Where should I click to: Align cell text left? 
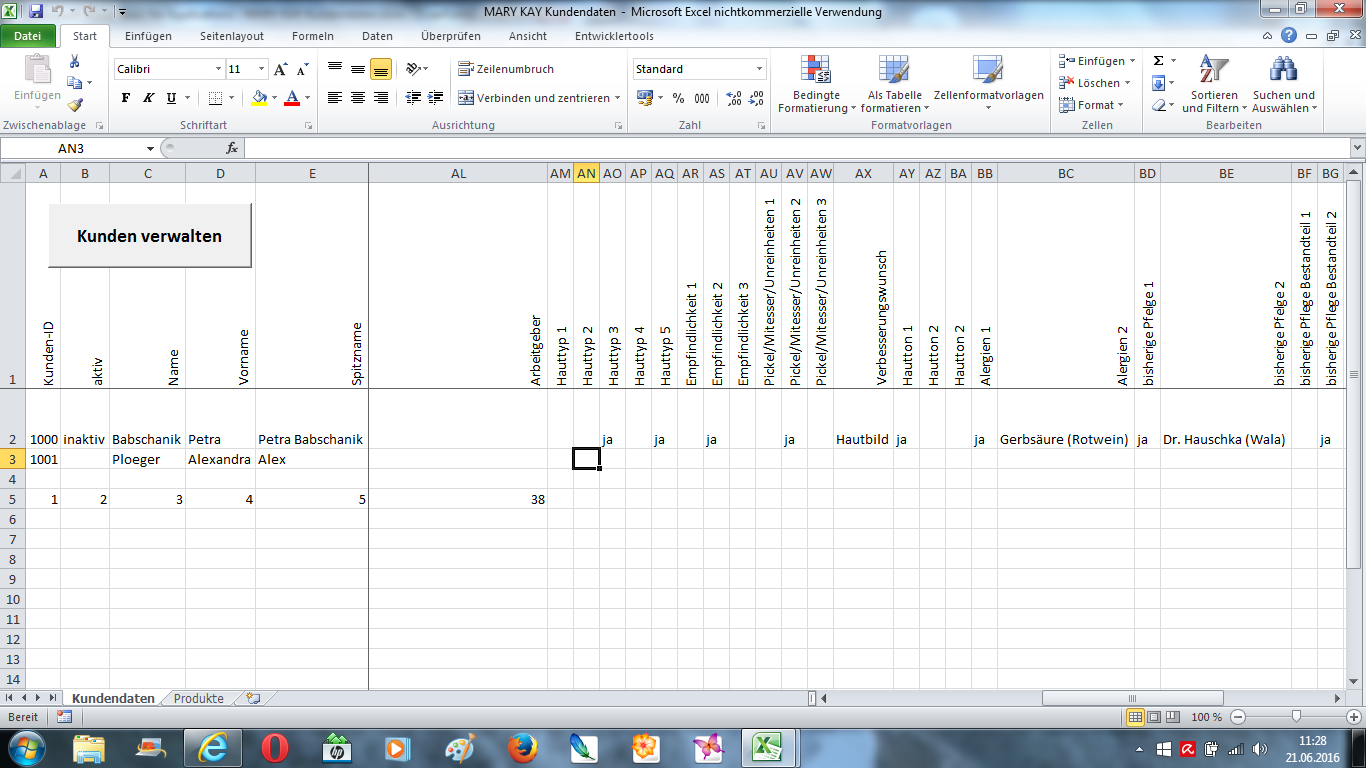click(335, 98)
